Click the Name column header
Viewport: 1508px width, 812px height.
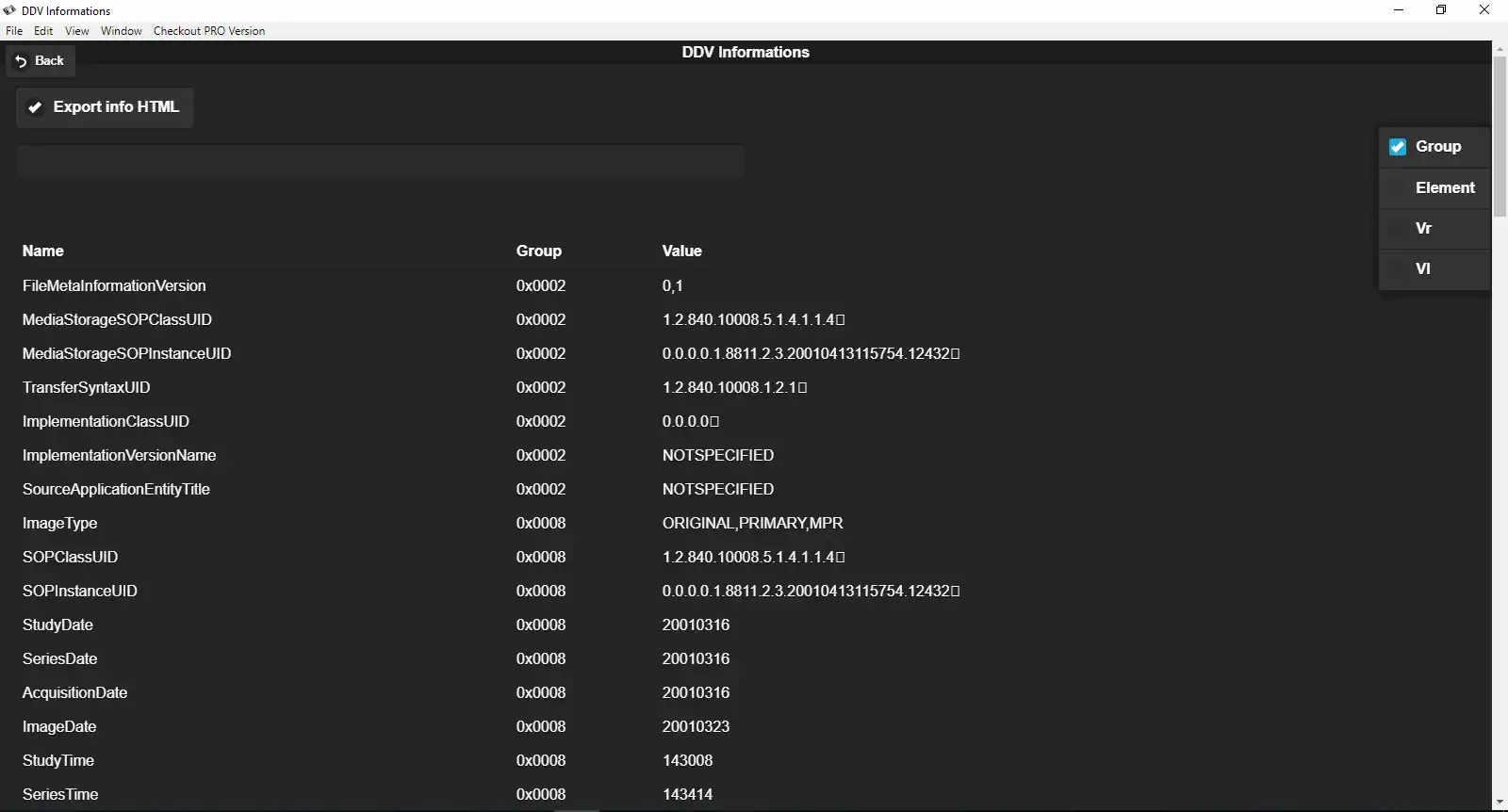43,251
